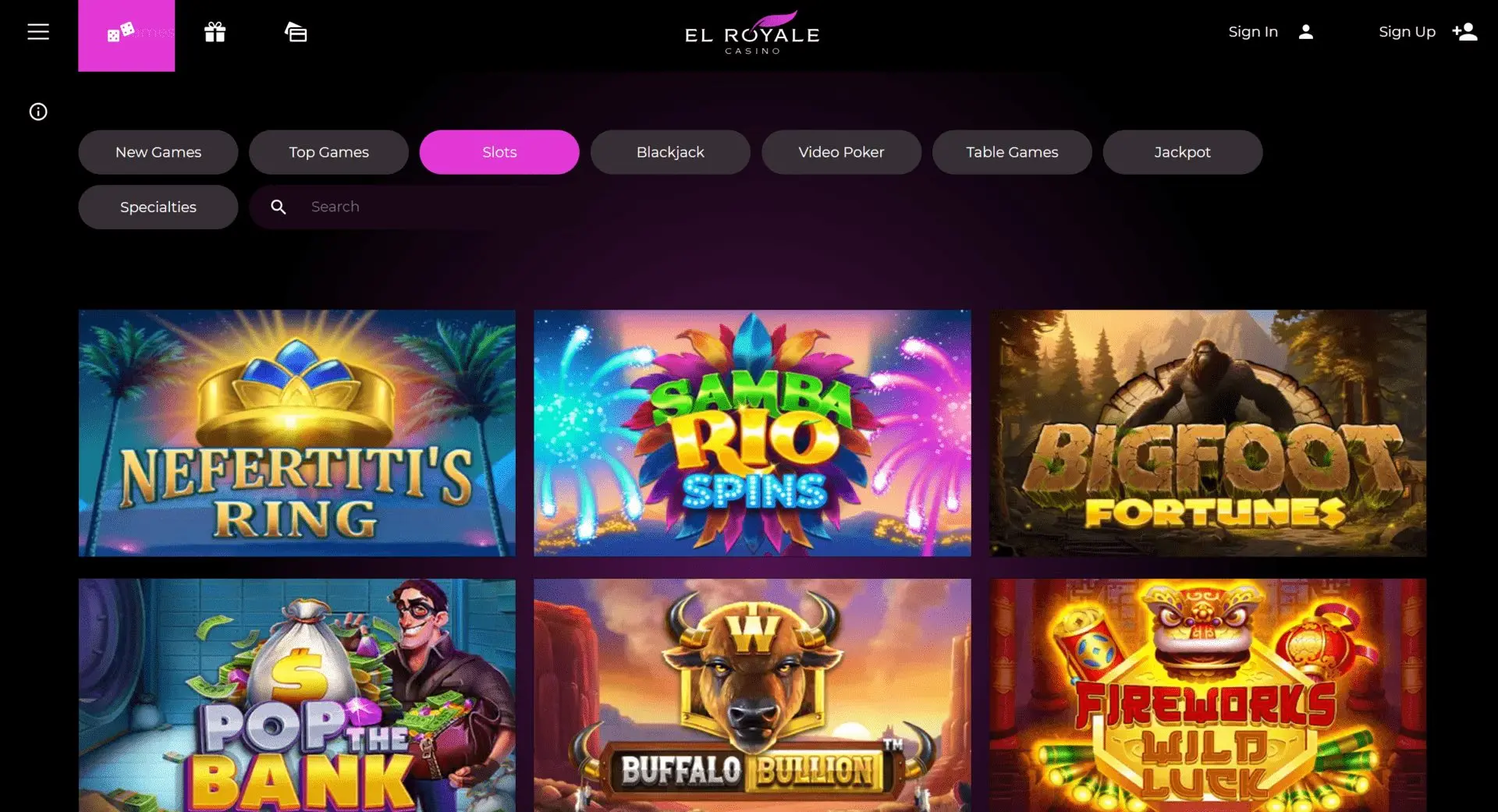Launch Samba Rio Spins game
Image resolution: width=1498 pixels, height=812 pixels.
(x=752, y=433)
